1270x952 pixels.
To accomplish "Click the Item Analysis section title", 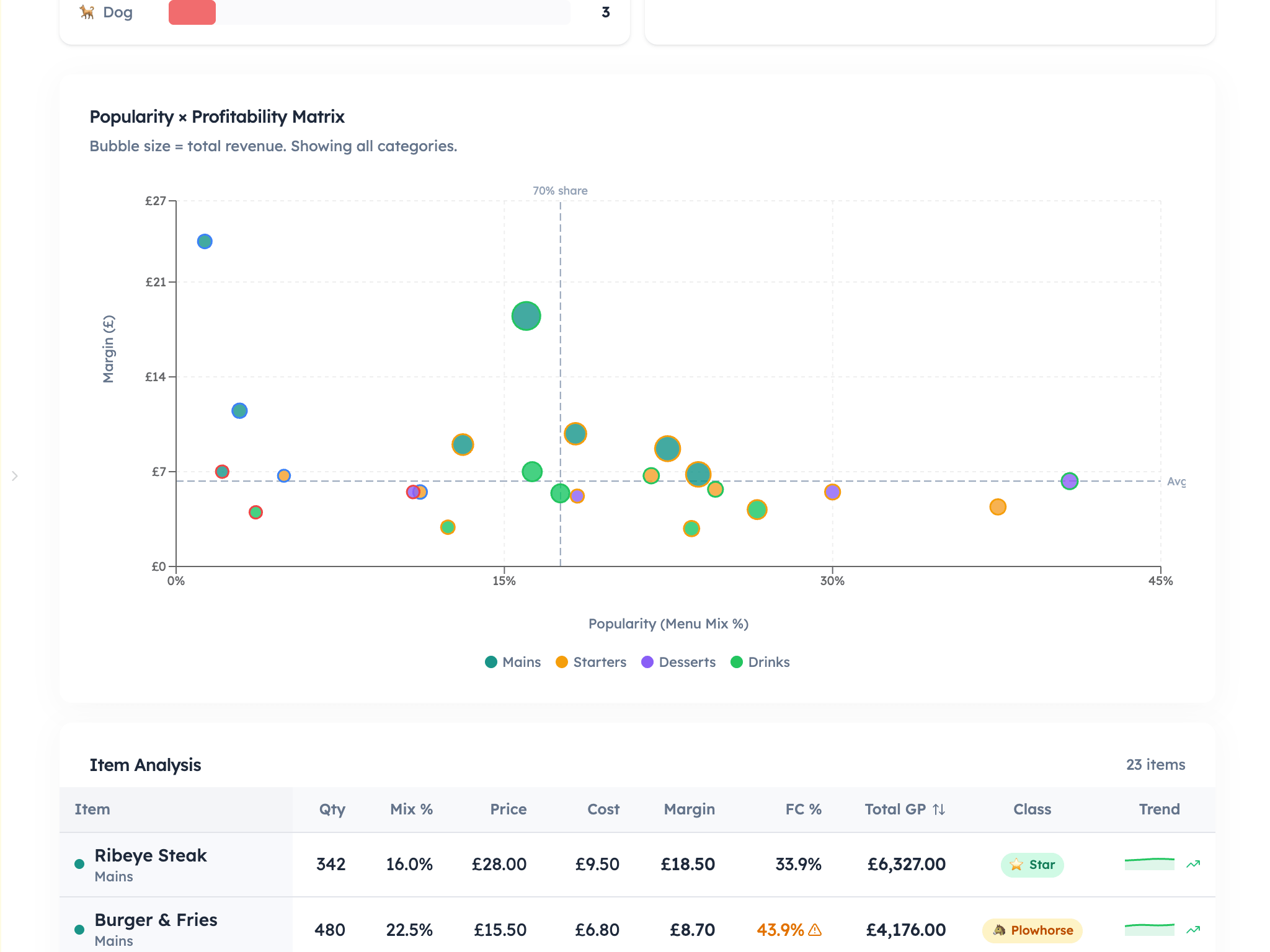I will point(145,765).
